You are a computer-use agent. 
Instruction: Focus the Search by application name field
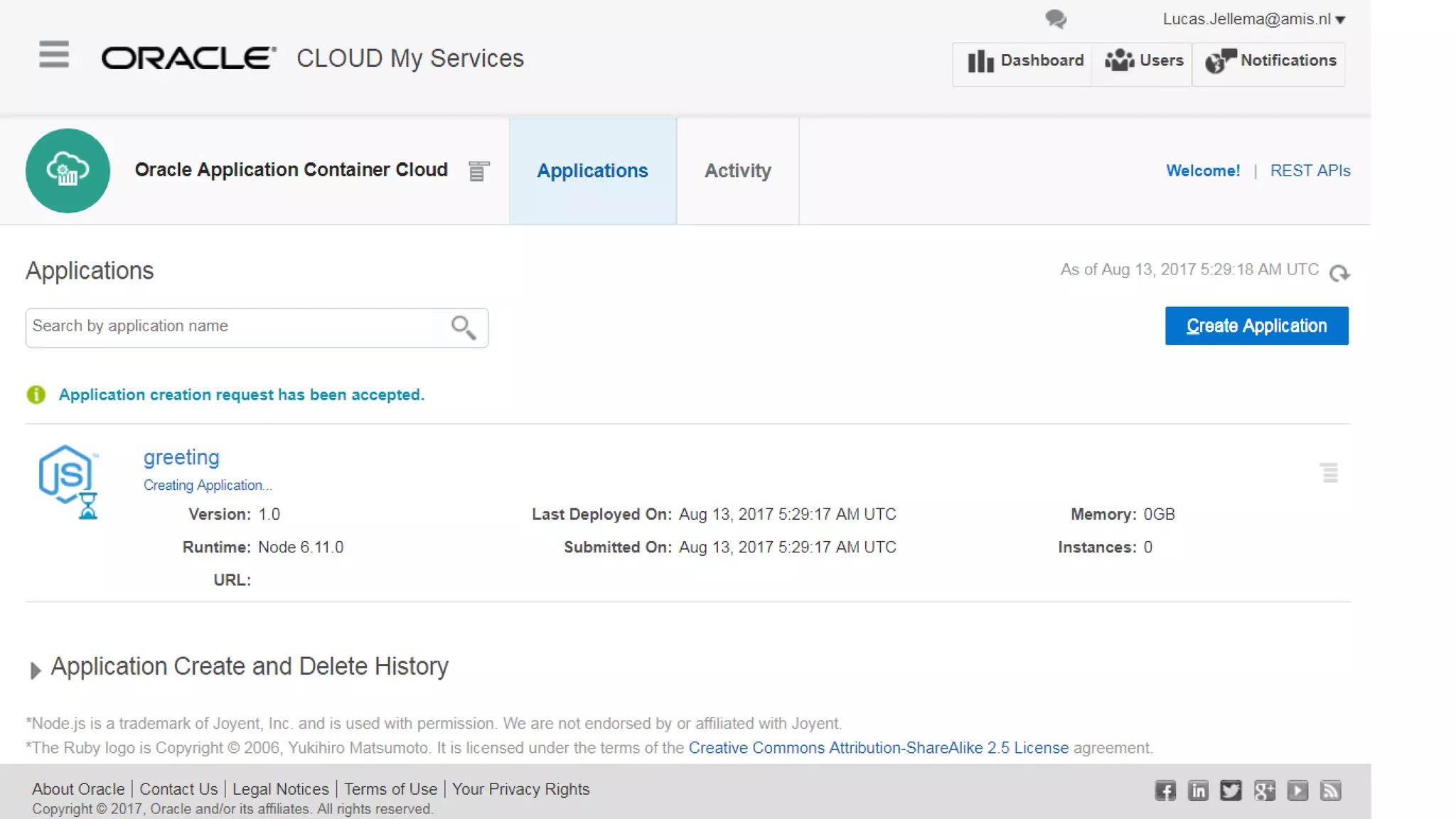tap(235, 326)
